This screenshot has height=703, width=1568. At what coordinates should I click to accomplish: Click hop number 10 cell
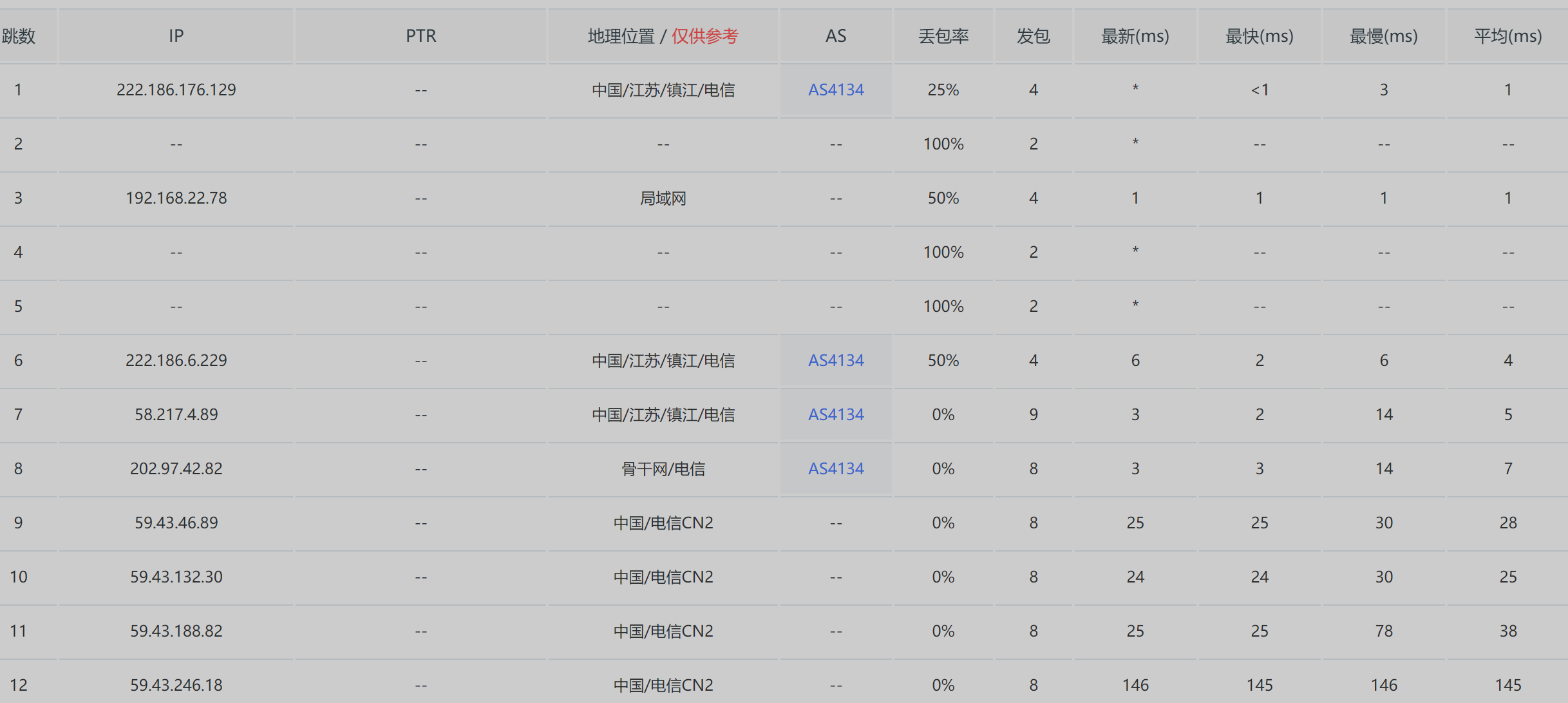pos(19,577)
